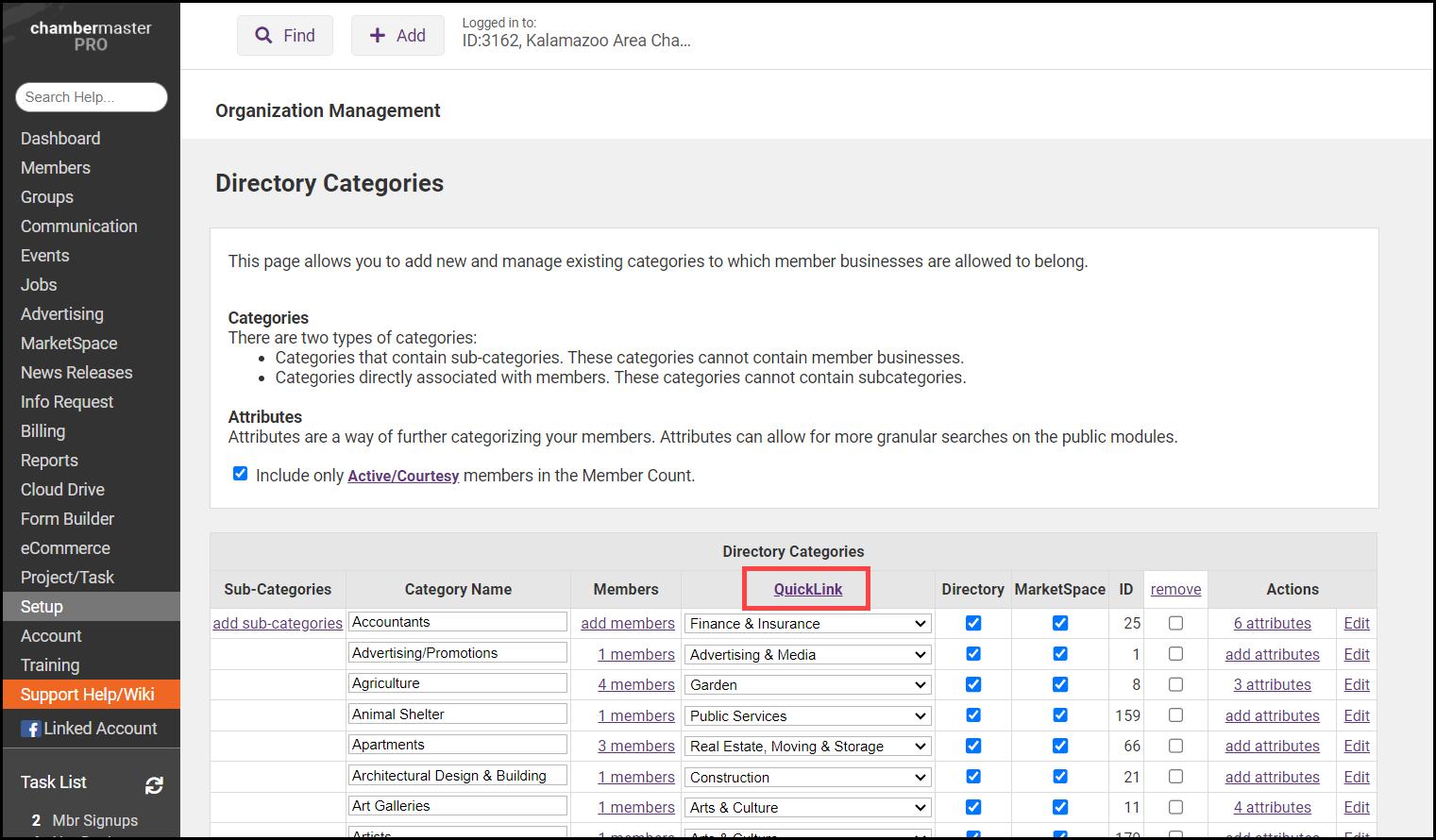
Task: Select Reports from the sidebar menu
Action: tap(49, 461)
